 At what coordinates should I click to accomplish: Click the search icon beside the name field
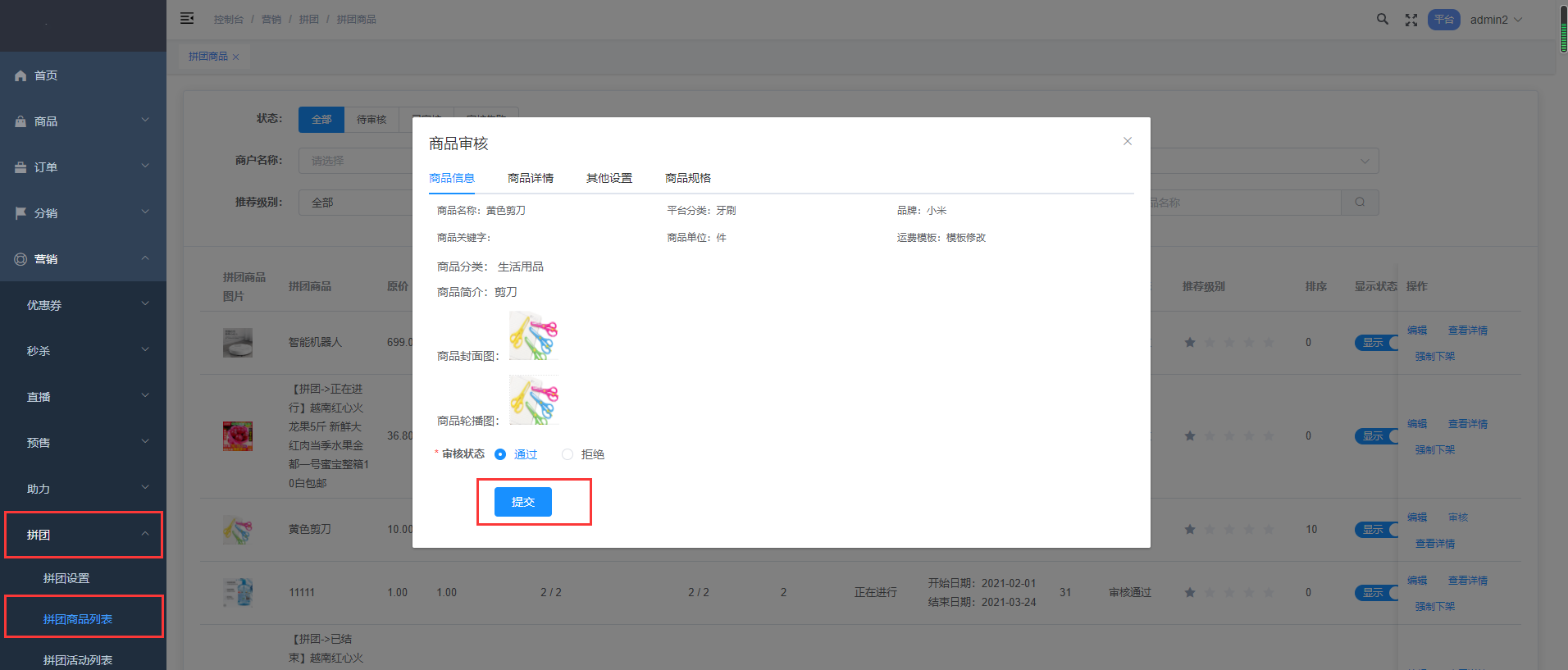tap(1360, 203)
